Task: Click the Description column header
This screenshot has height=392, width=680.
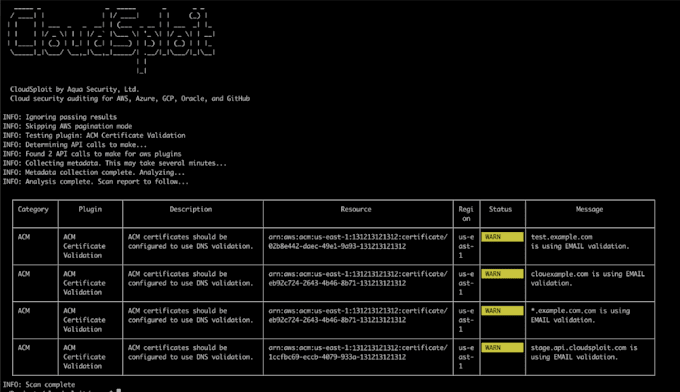Action: [191, 209]
